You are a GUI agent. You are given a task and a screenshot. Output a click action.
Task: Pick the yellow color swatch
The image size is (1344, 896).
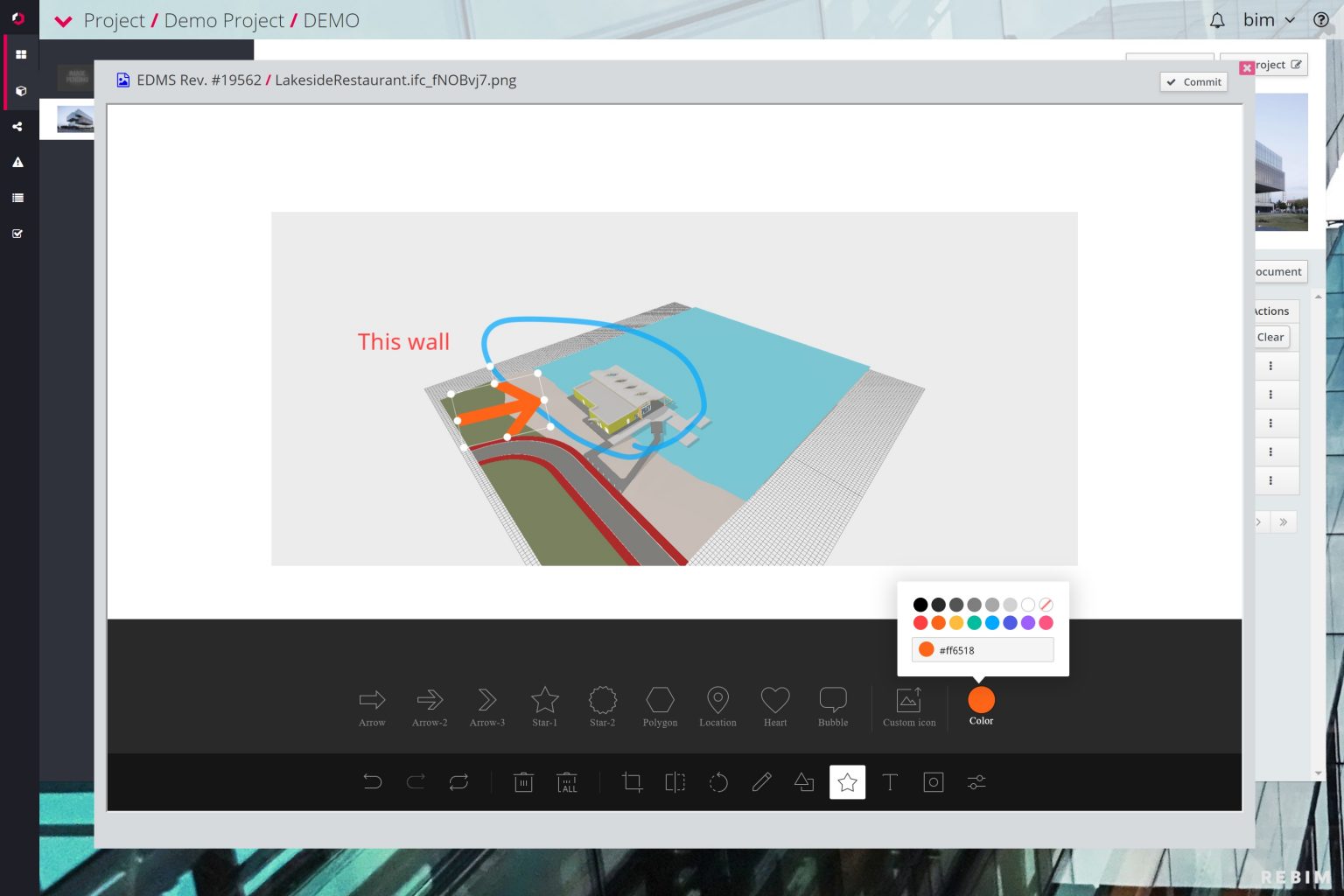tap(956, 623)
